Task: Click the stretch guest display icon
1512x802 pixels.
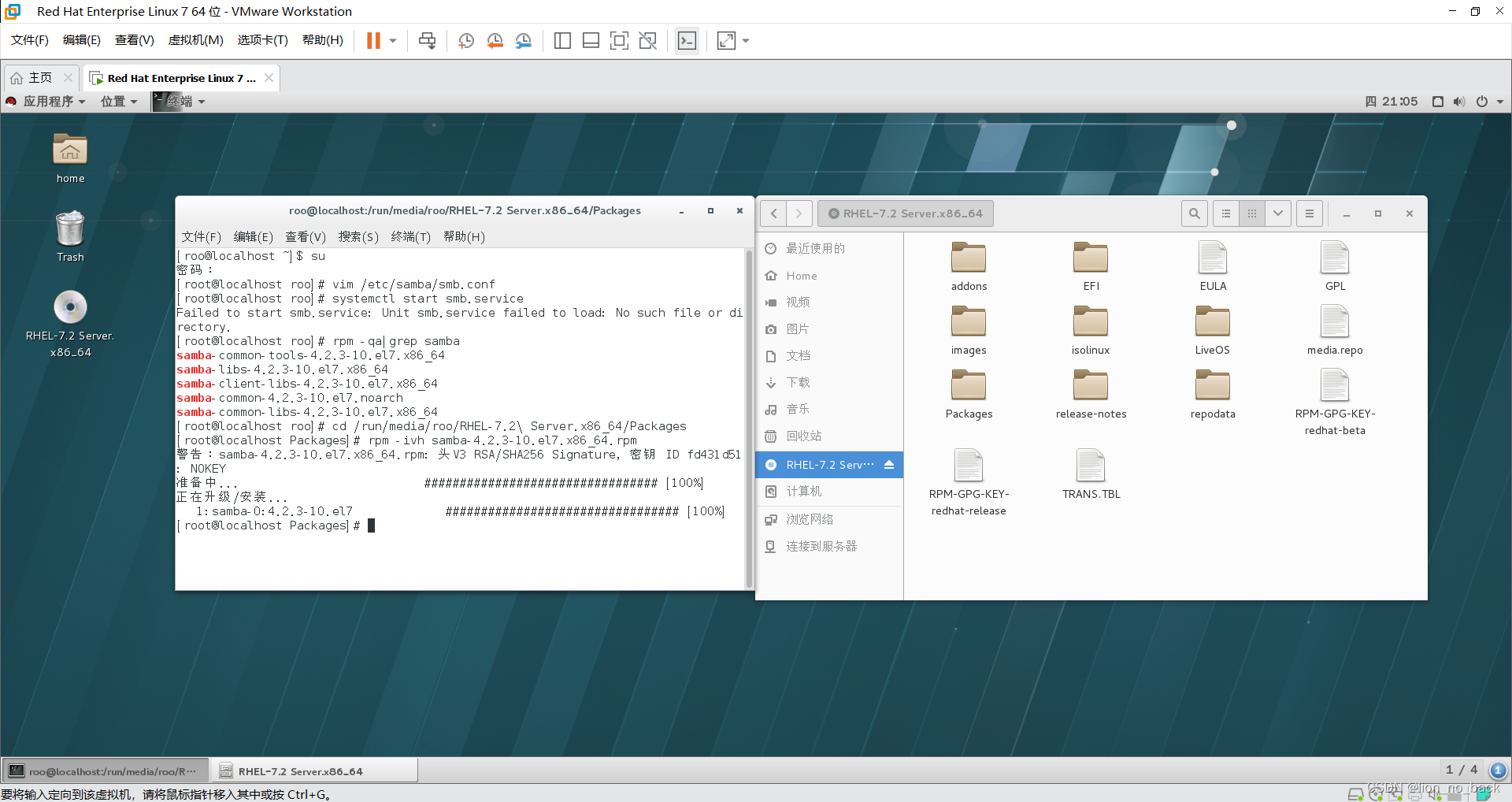Action: click(x=726, y=40)
